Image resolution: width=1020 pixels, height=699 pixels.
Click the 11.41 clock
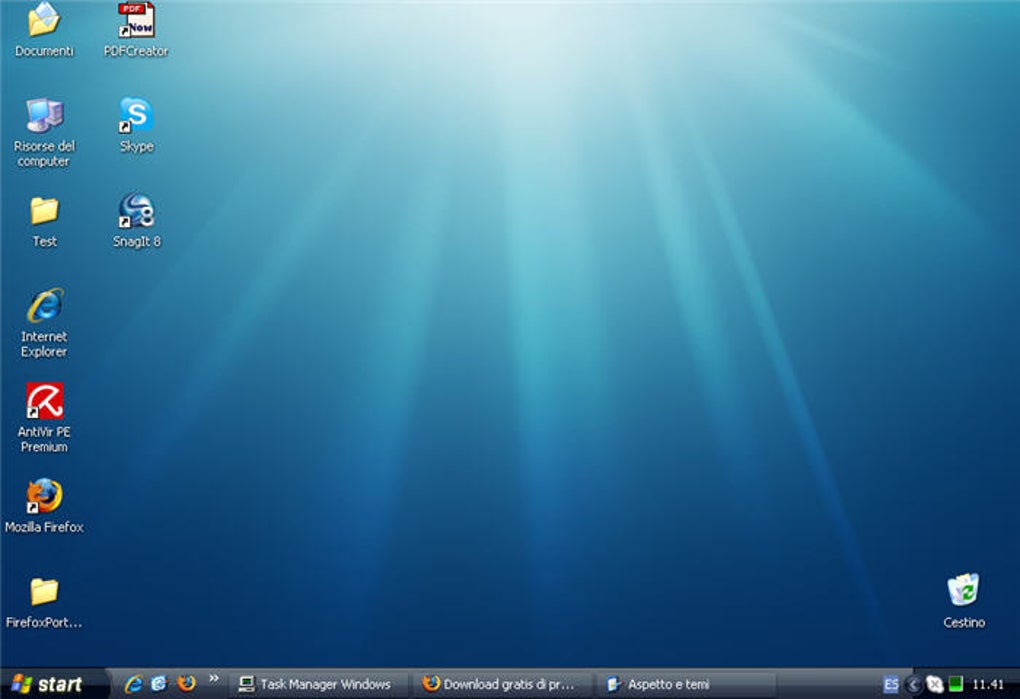click(987, 684)
